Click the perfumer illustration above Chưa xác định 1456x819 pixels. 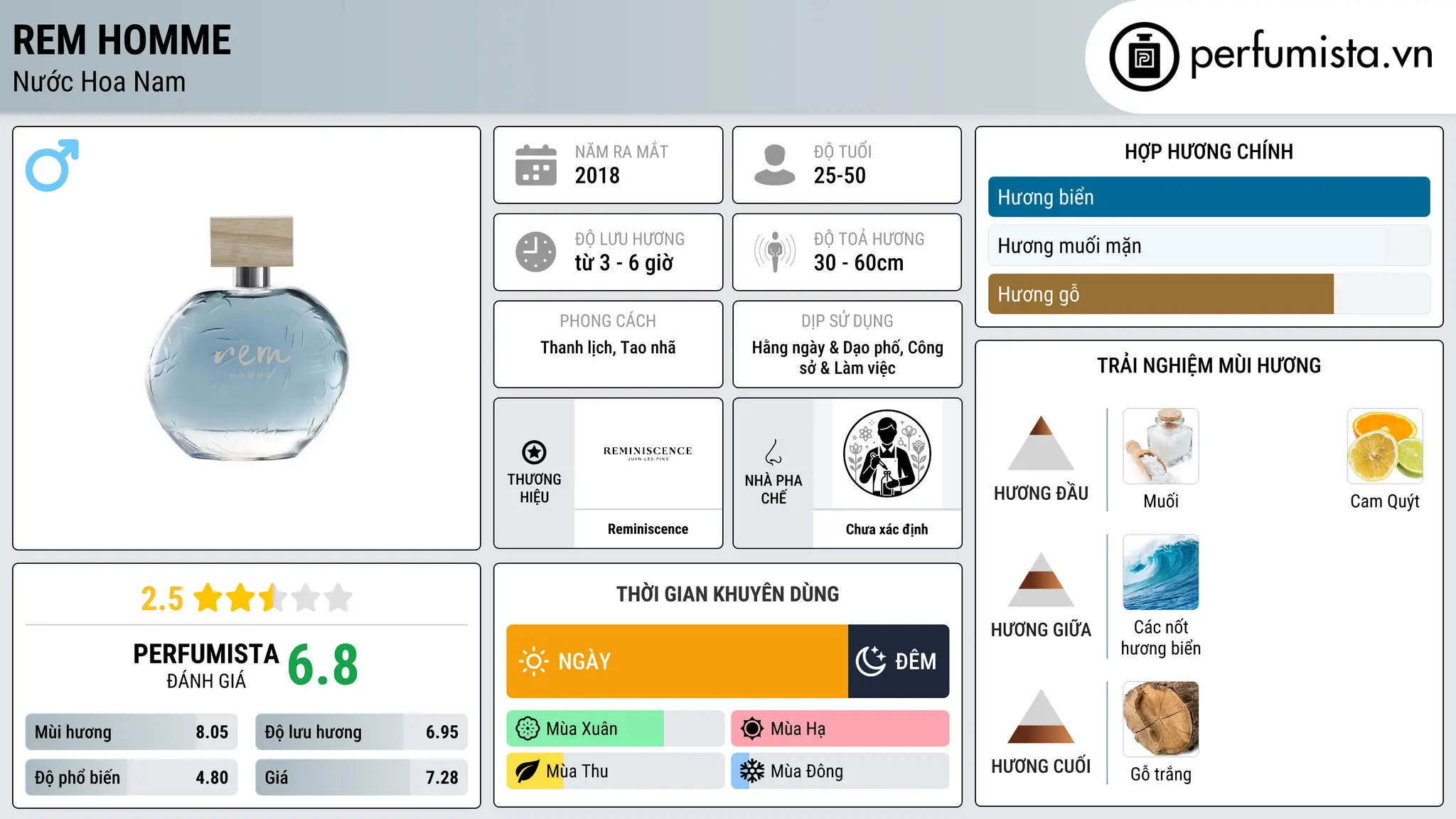tap(887, 454)
